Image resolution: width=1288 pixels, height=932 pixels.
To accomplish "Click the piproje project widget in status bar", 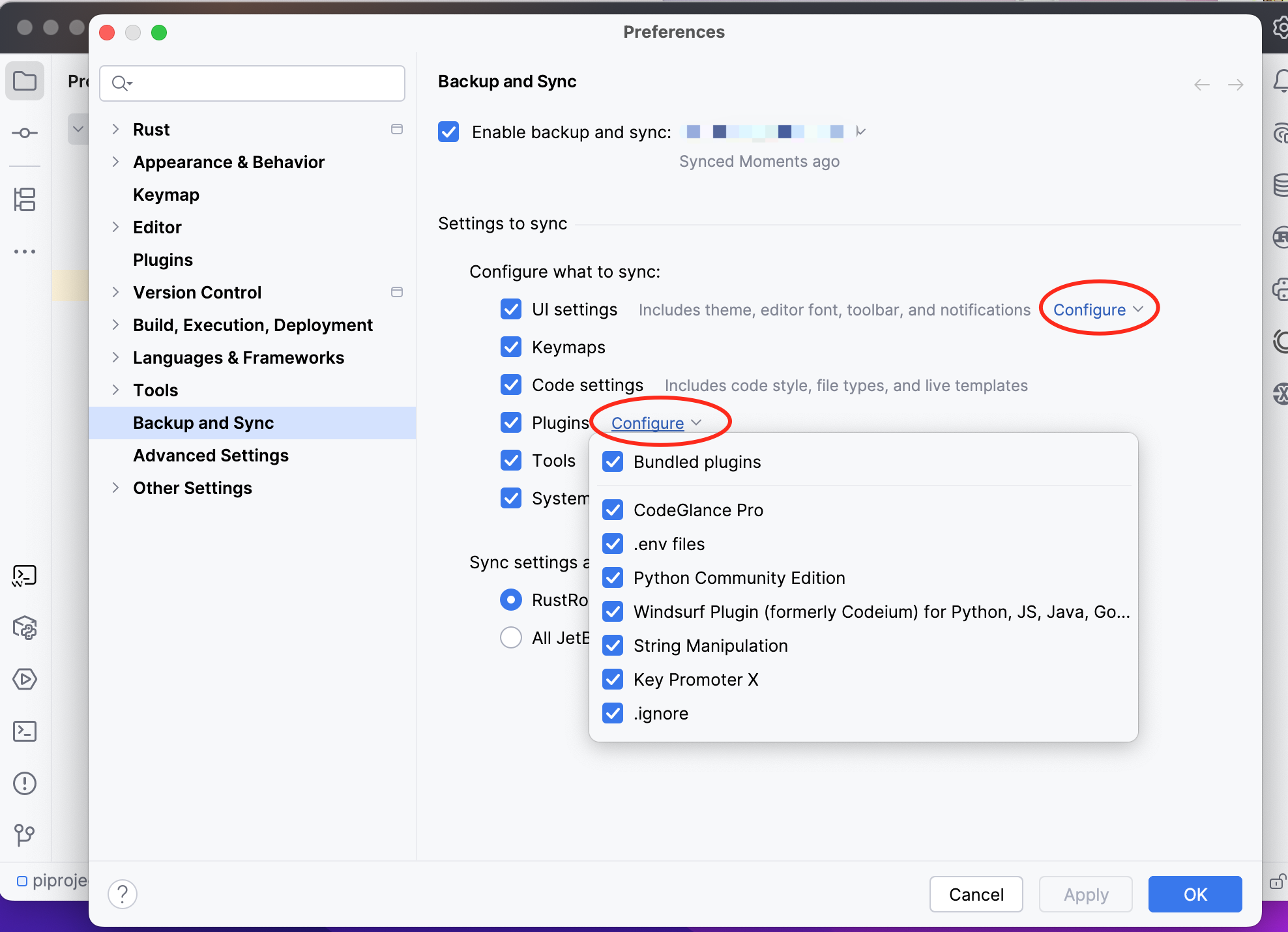I will 52,881.
